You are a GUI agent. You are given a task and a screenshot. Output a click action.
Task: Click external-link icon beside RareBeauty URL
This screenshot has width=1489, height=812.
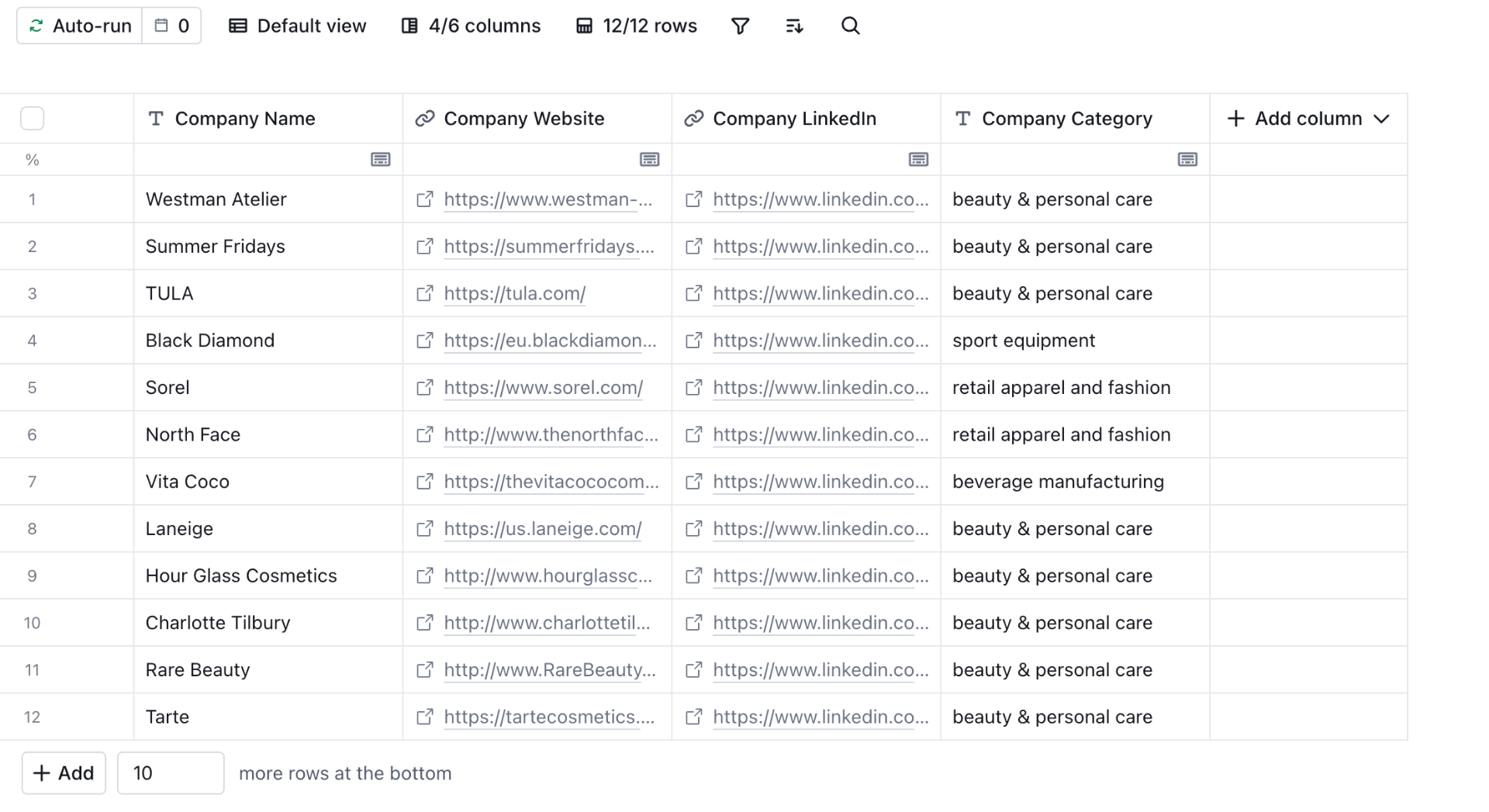(425, 669)
